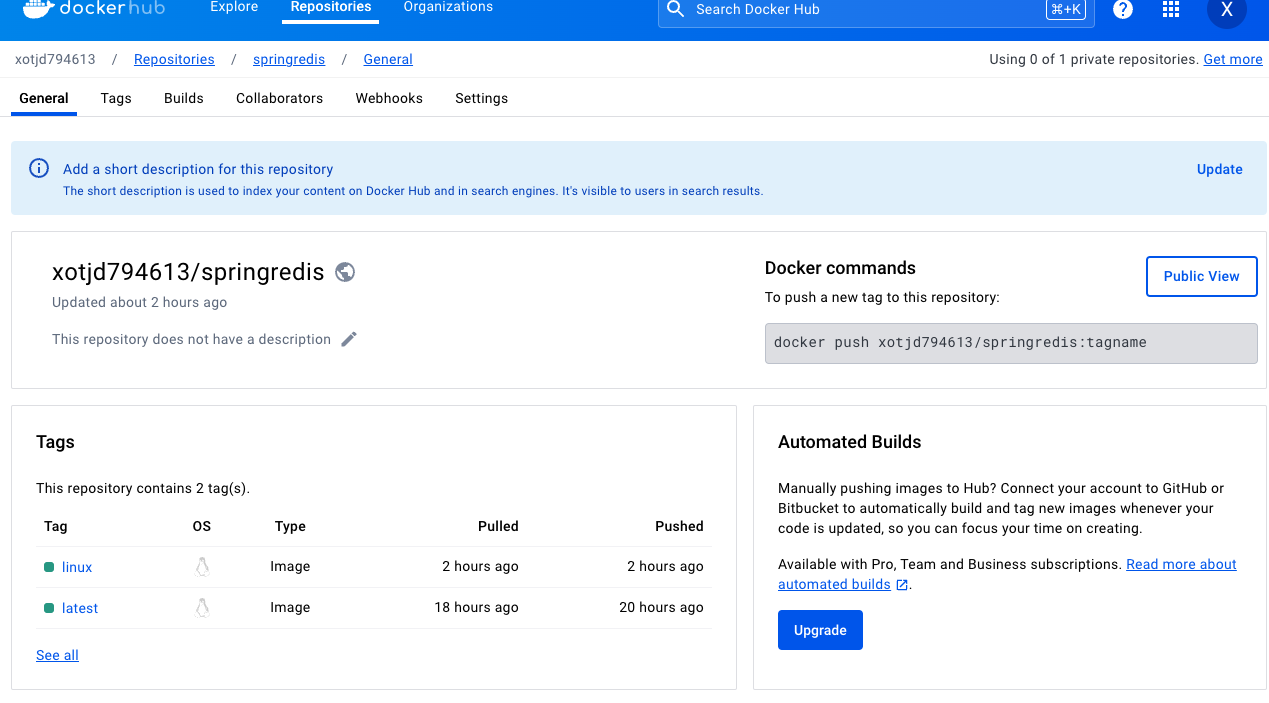Click the green status dot for linux tag
The width and height of the screenshot is (1269, 703).
[x=49, y=567]
